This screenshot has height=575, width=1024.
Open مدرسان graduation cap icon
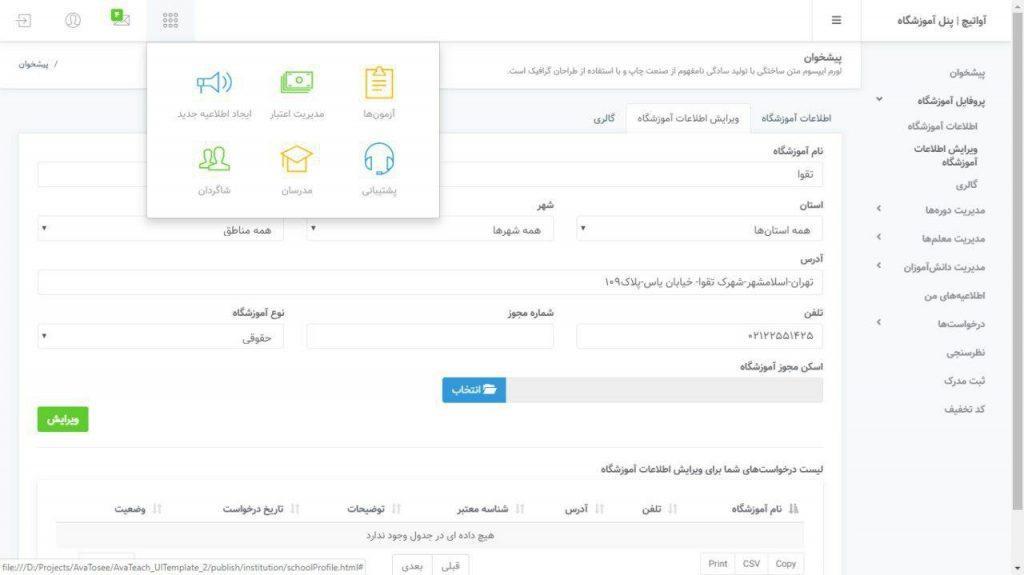[297, 160]
